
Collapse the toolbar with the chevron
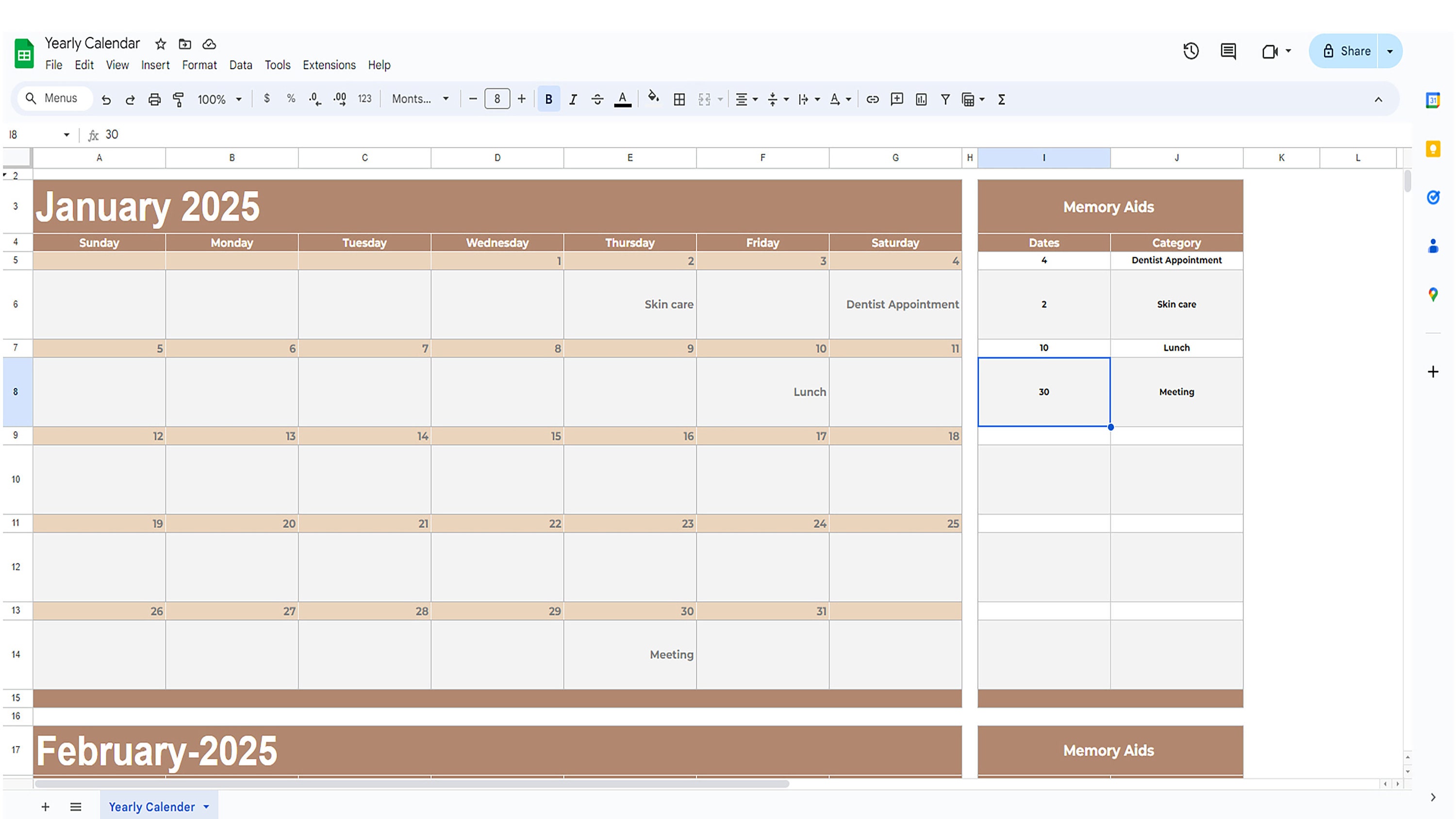pyautogui.click(x=1379, y=100)
